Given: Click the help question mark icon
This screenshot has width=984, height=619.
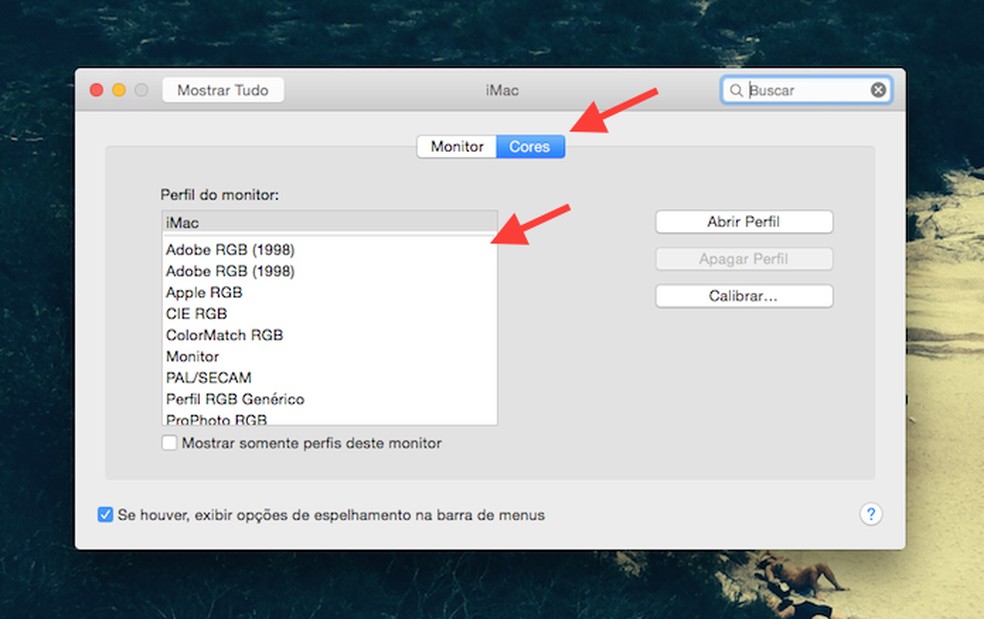Looking at the screenshot, I should (x=871, y=514).
